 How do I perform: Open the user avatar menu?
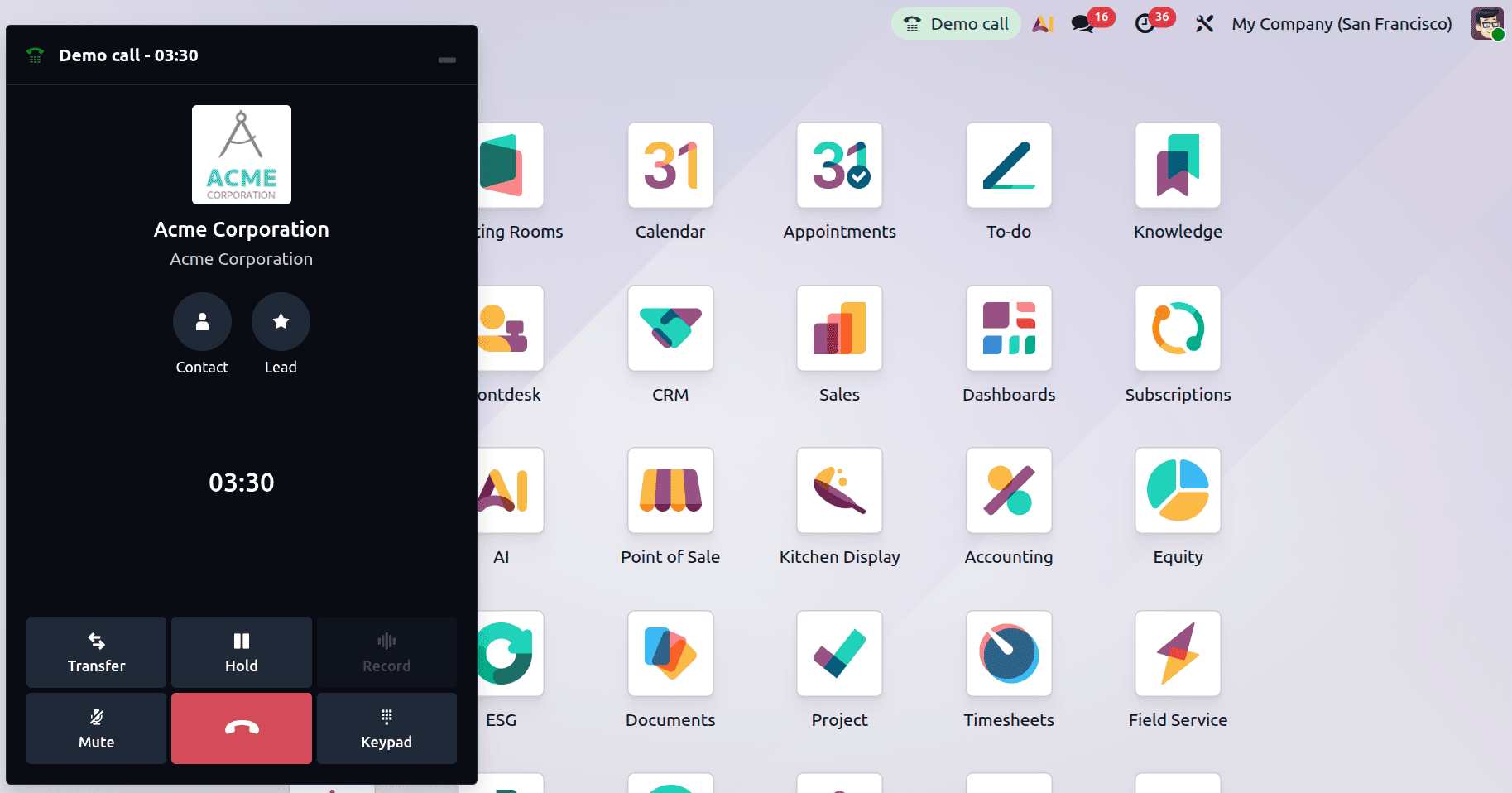pos(1486,24)
